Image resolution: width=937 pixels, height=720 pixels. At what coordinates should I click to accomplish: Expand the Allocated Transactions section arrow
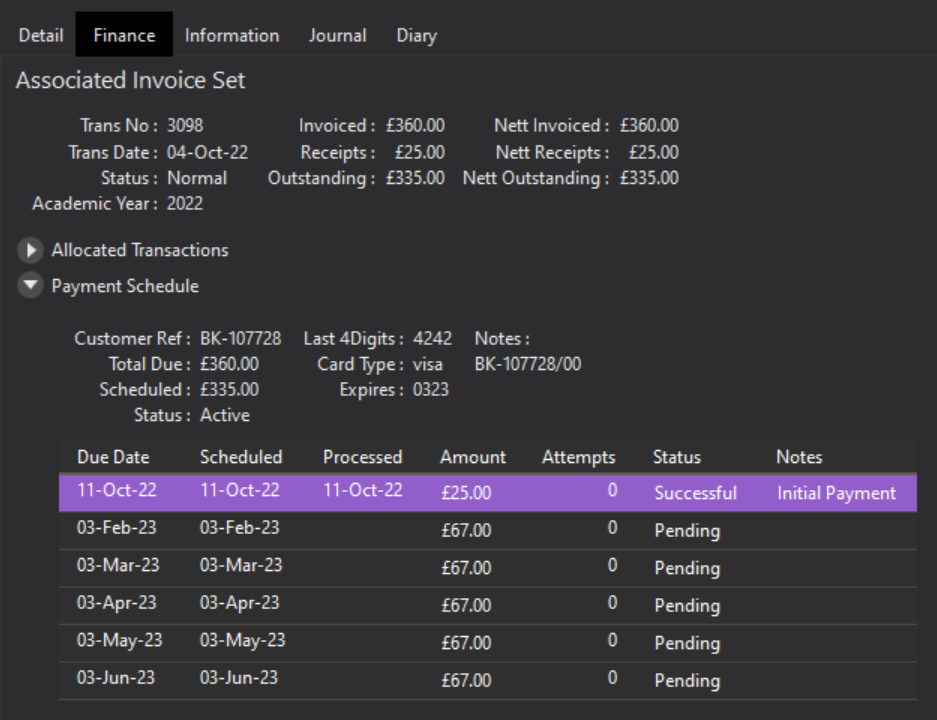click(x=30, y=250)
